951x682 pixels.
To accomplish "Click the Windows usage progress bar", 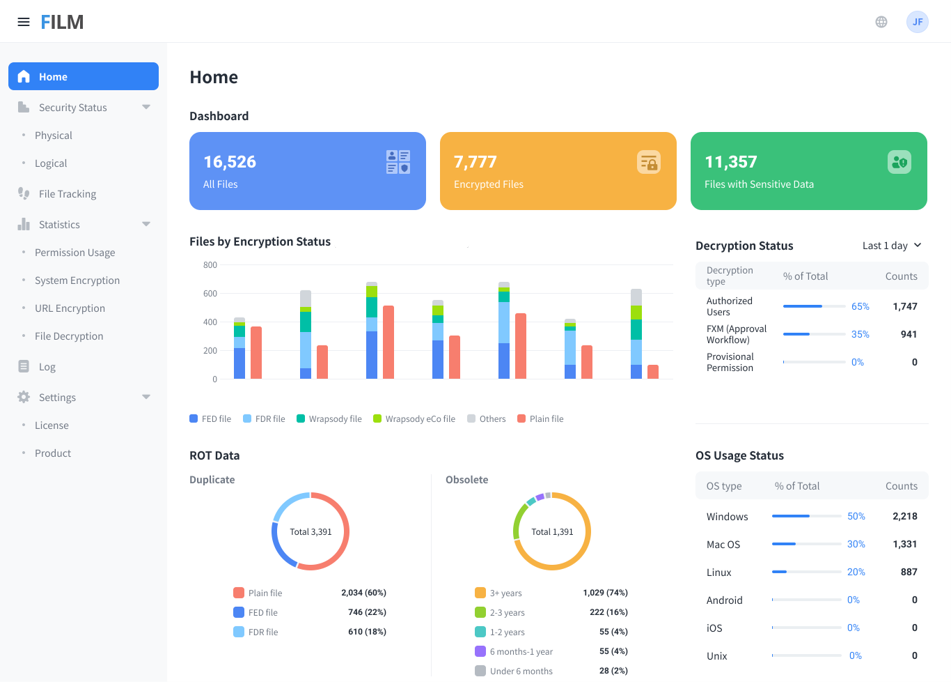I will [805, 517].
